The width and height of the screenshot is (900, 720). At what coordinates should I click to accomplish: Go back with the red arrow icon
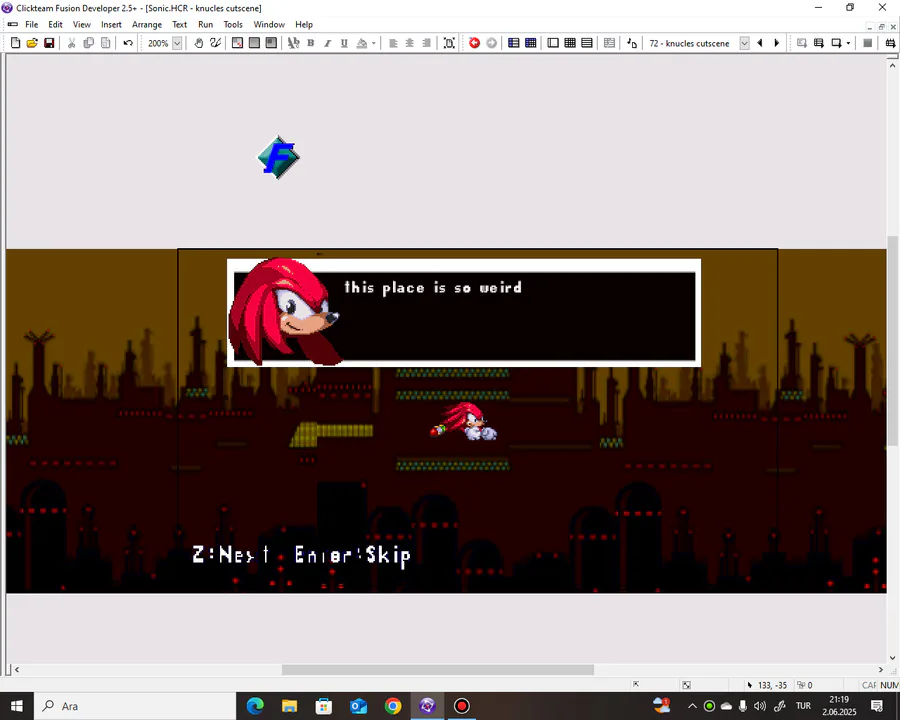[x=475, y=43]
